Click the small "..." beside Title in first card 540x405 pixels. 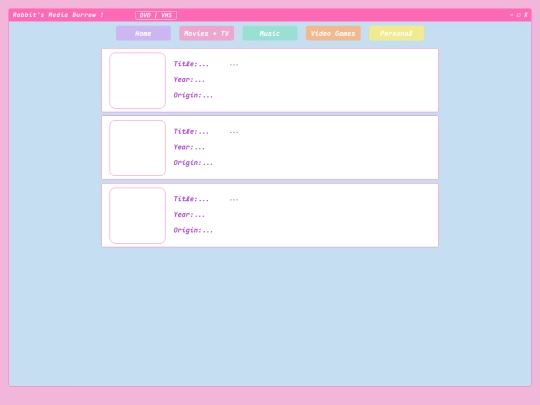coord(234,64)
